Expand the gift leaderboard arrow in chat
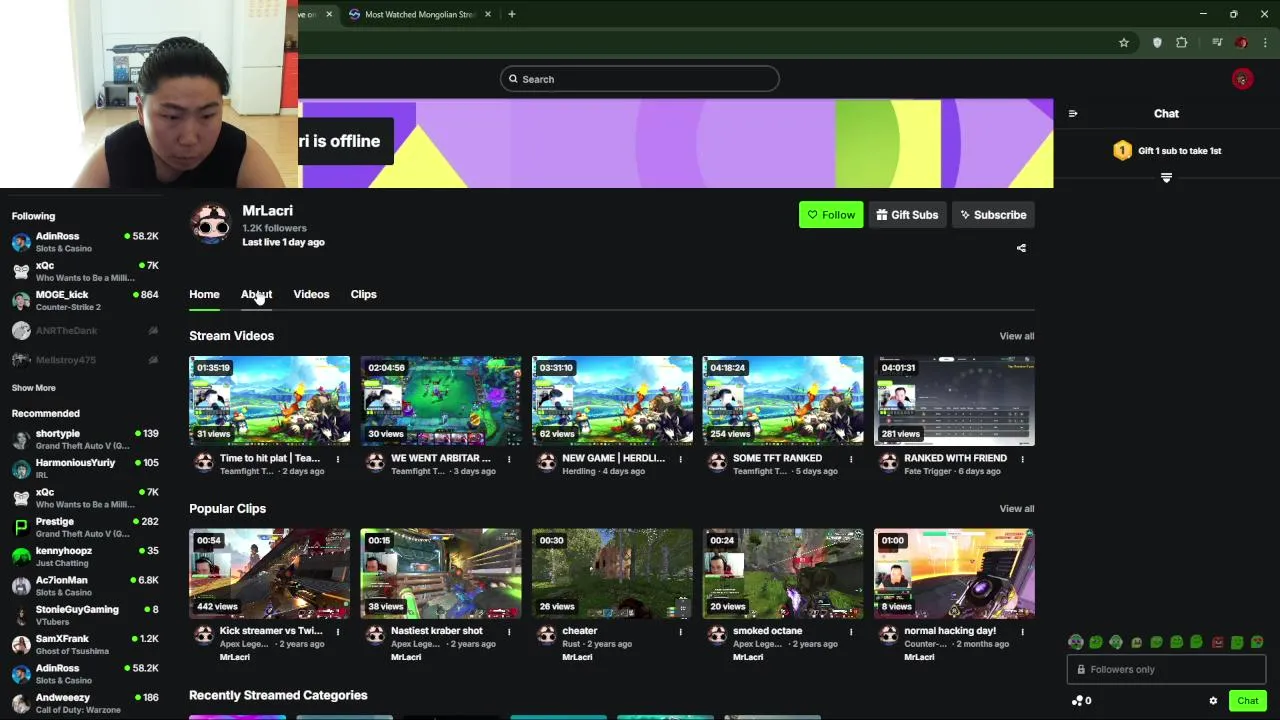1280x720 pixels. coord(1166,178)
